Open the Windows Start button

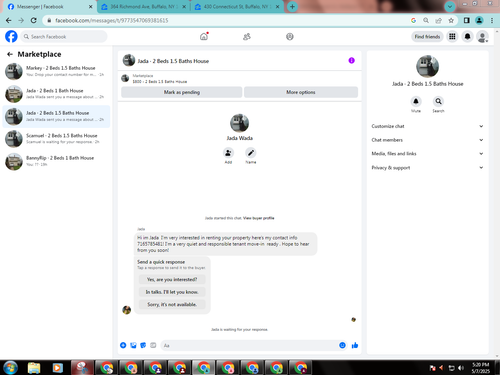10,368
